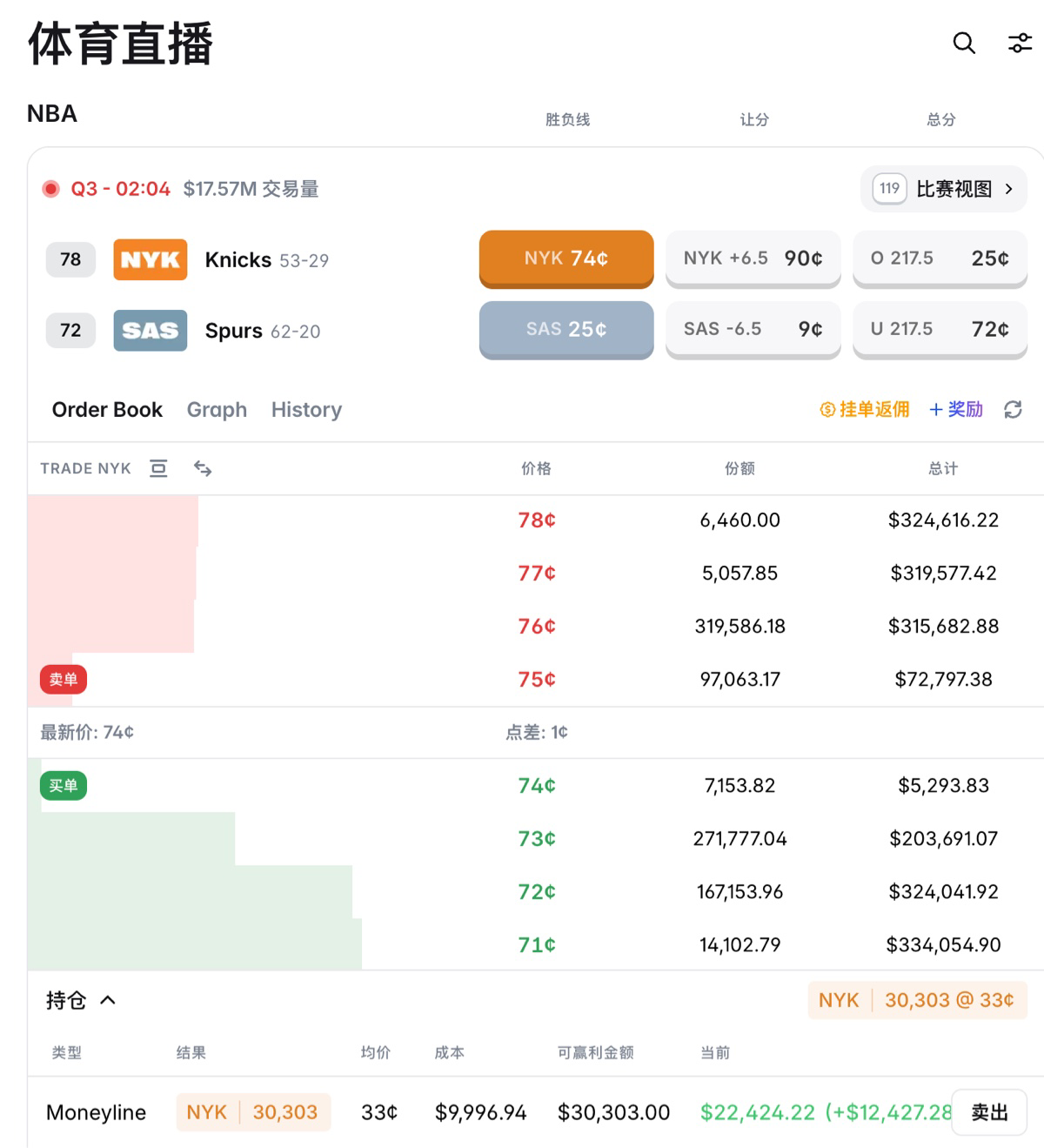Image resolution: width=1044 pixels, height=1148 pixels.
Task: Open the 奖励 rewards link
Action: tap(956, 409)
